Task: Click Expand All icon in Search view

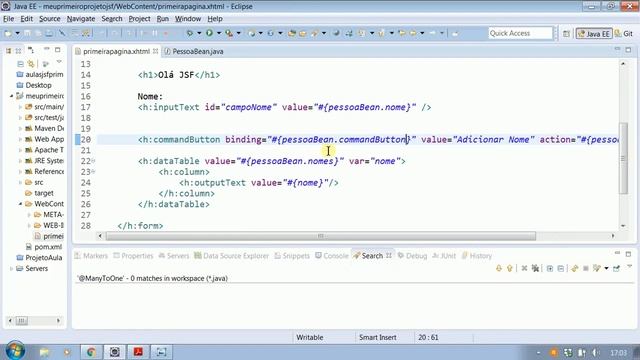Action: pyautogui.click(x=550, y=268)
